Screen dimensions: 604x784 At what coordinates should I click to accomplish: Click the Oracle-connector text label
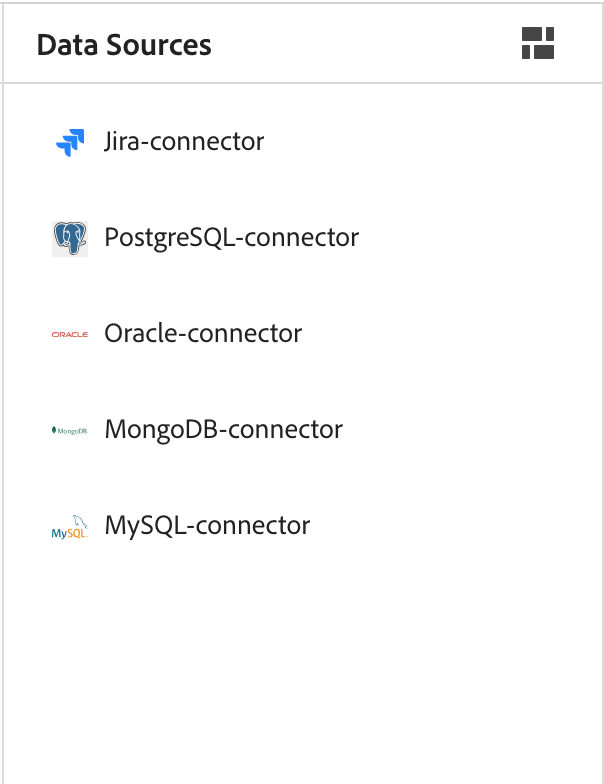(x=203, y=334)
